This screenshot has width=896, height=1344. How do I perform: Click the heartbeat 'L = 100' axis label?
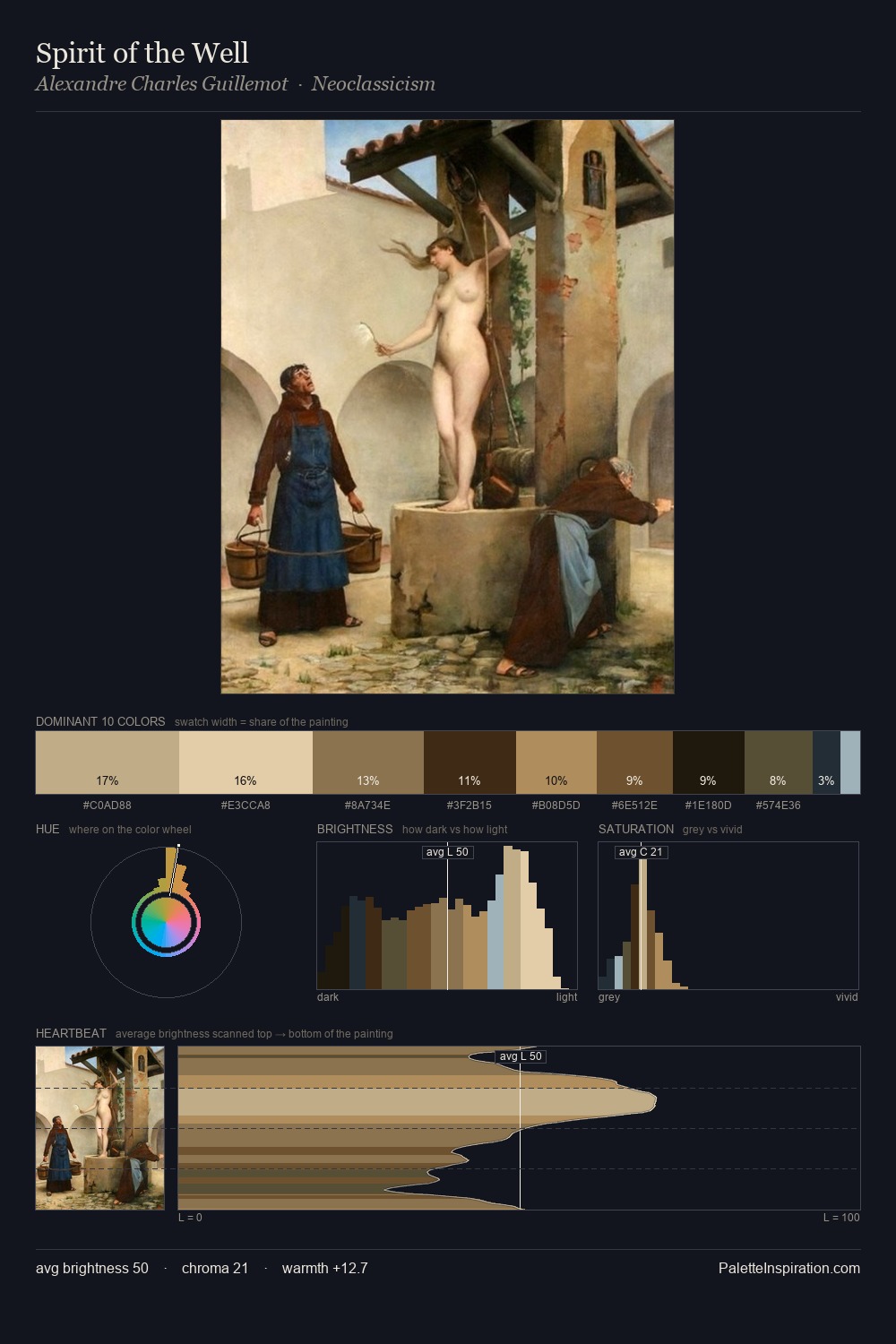841,1218
